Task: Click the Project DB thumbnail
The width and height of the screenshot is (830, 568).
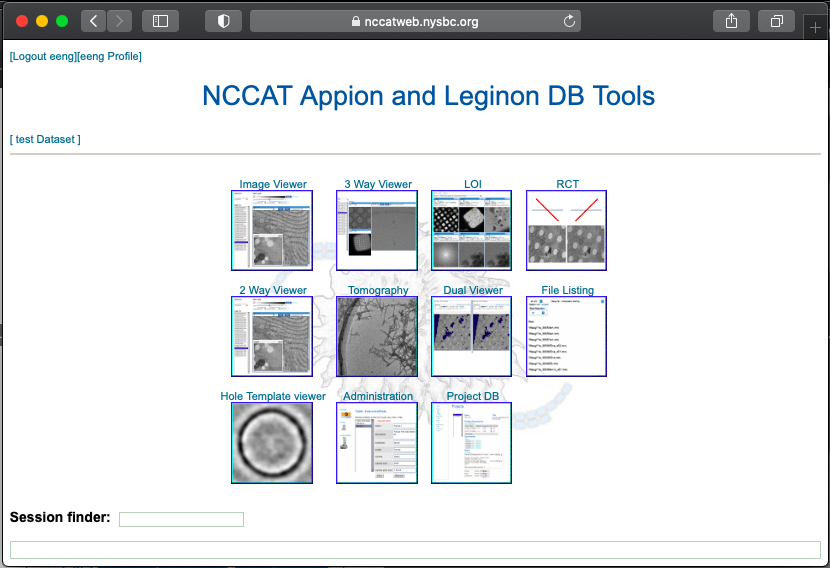Action: [471, 443]
